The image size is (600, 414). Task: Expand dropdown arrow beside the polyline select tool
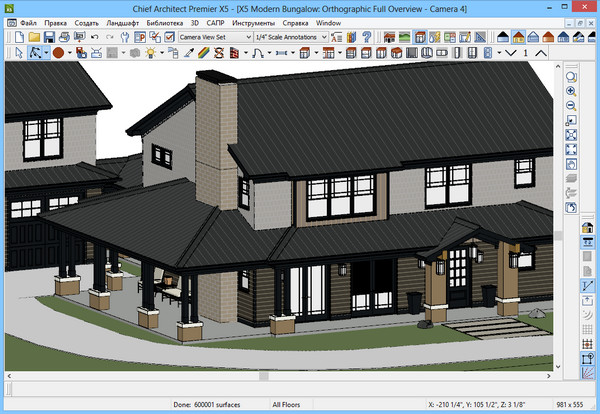(x=46, y=53)
